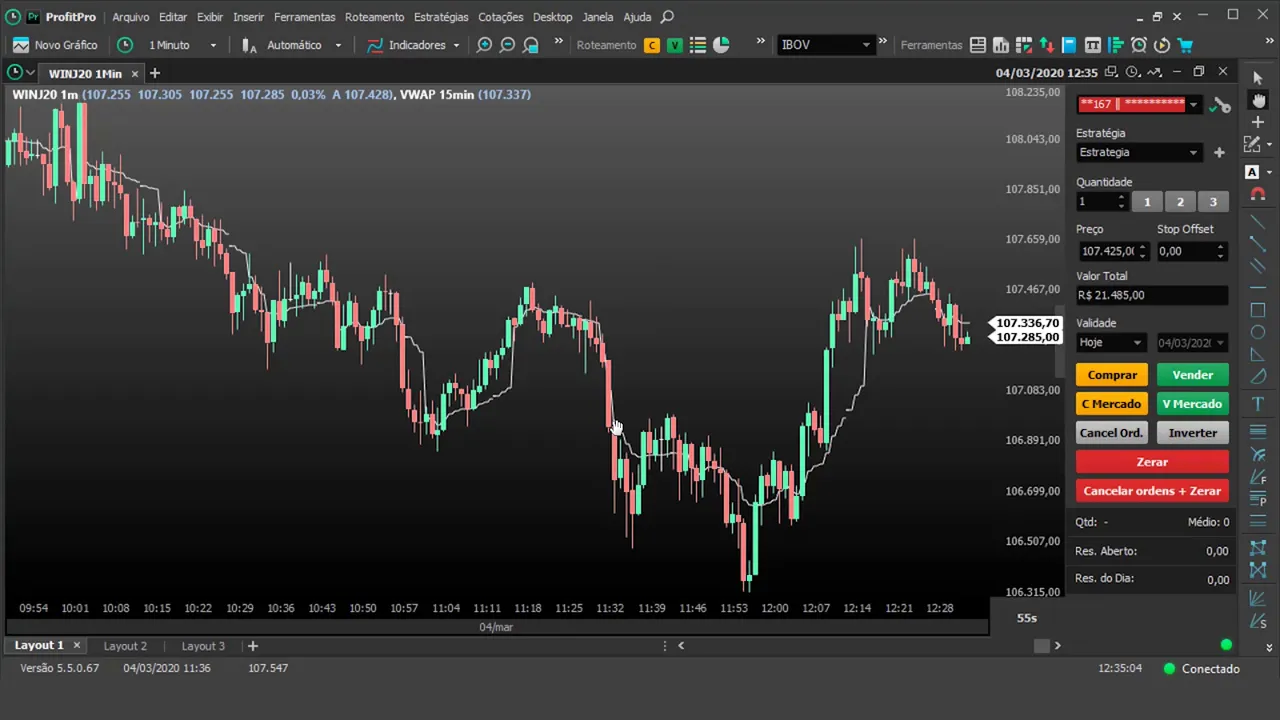1280x720 pixels.
Task: Click the replay play circle icon
Action: [x=1162, y=45]
